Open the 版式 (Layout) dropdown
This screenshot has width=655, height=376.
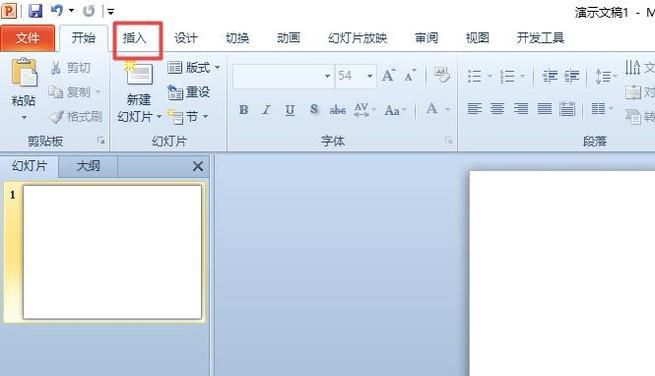coord(193,67)
